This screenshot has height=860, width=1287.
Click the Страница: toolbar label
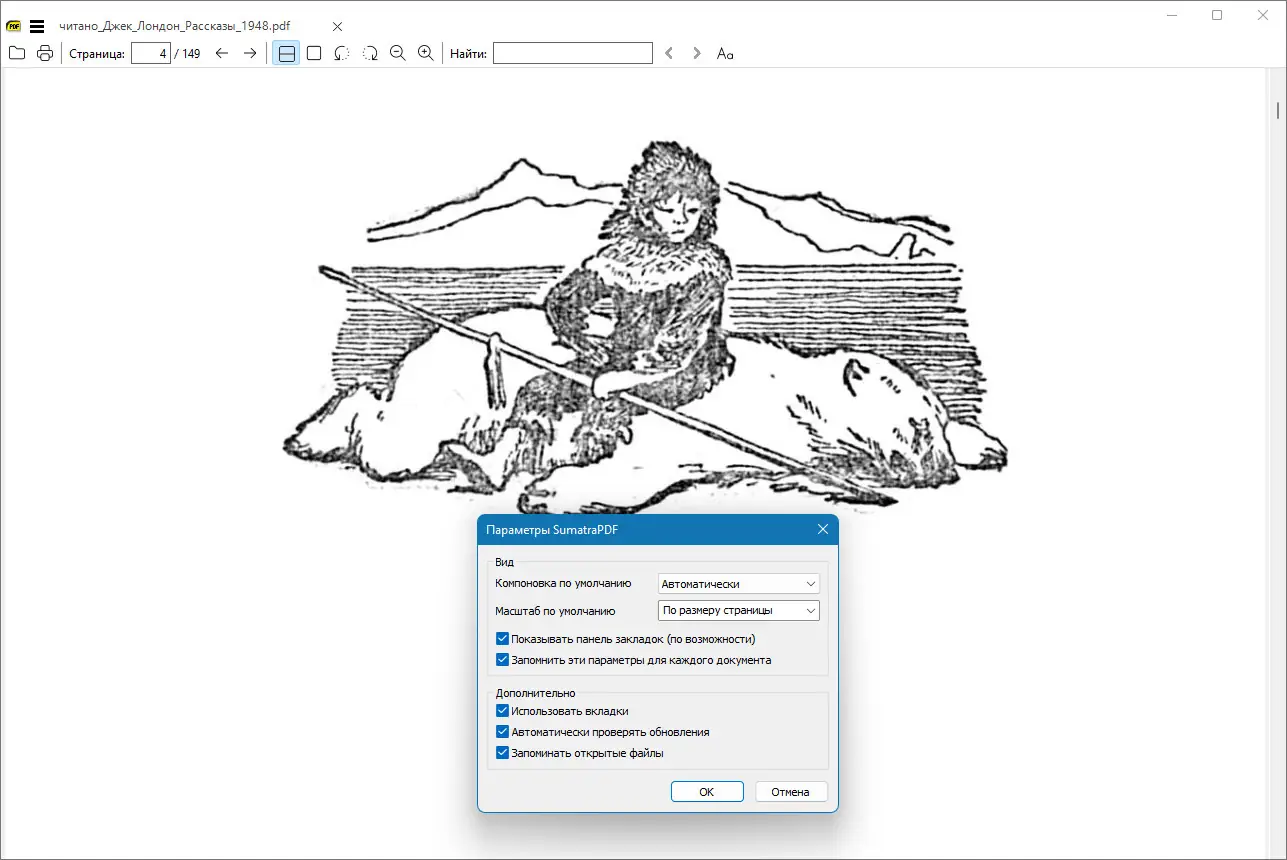[97, 54]
